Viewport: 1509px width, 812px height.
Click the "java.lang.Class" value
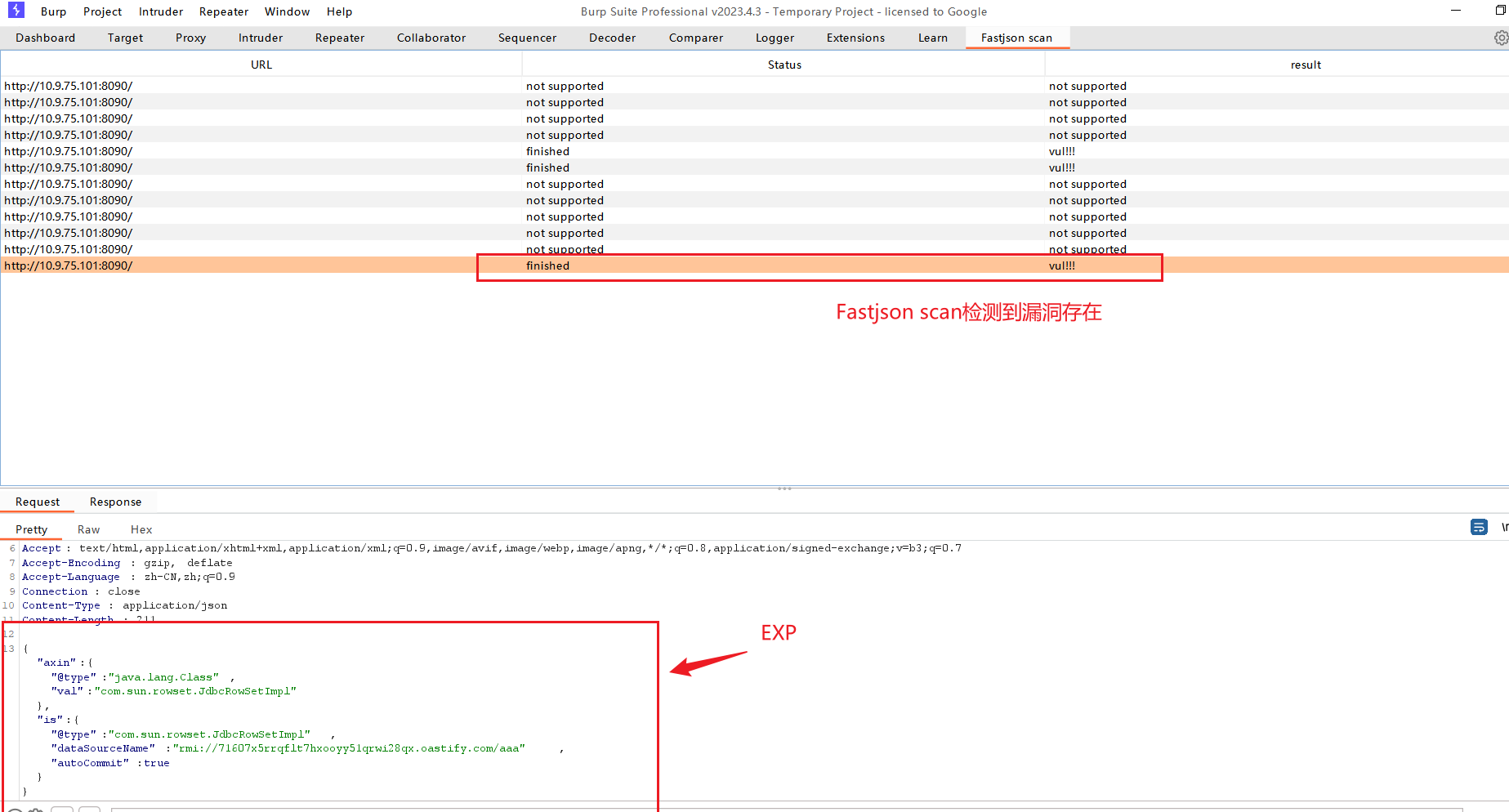coord(163,677)
